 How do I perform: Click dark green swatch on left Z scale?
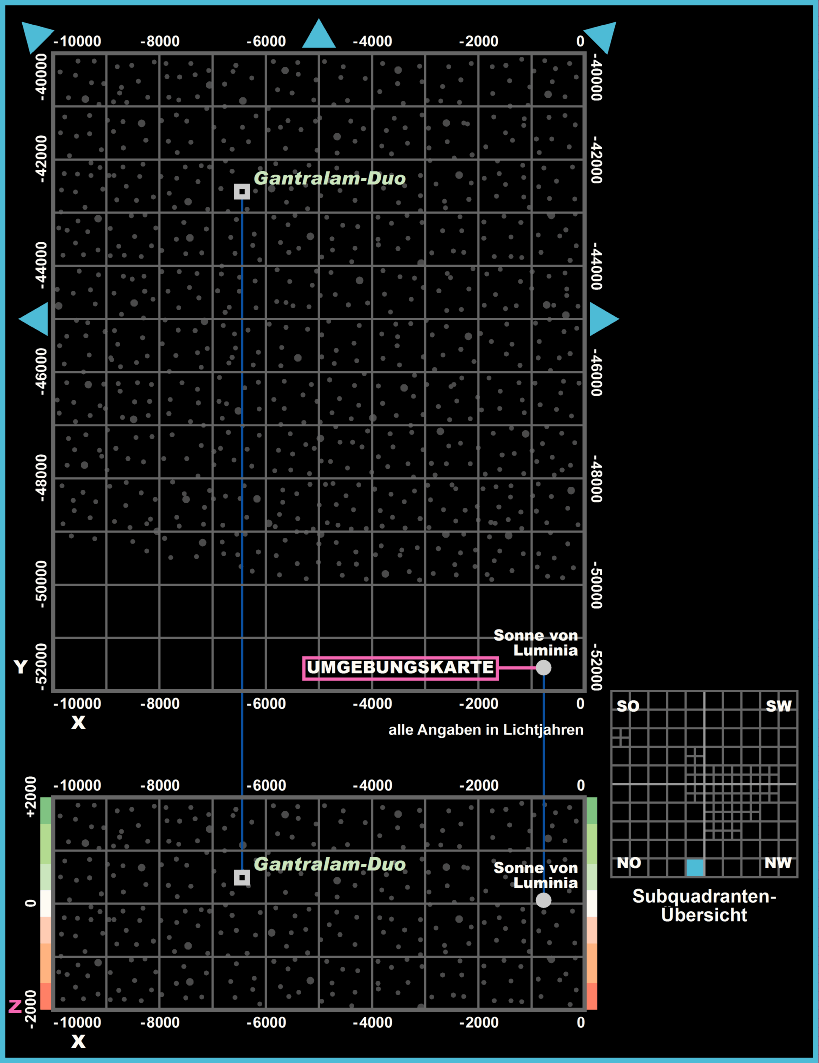point(44,811)
